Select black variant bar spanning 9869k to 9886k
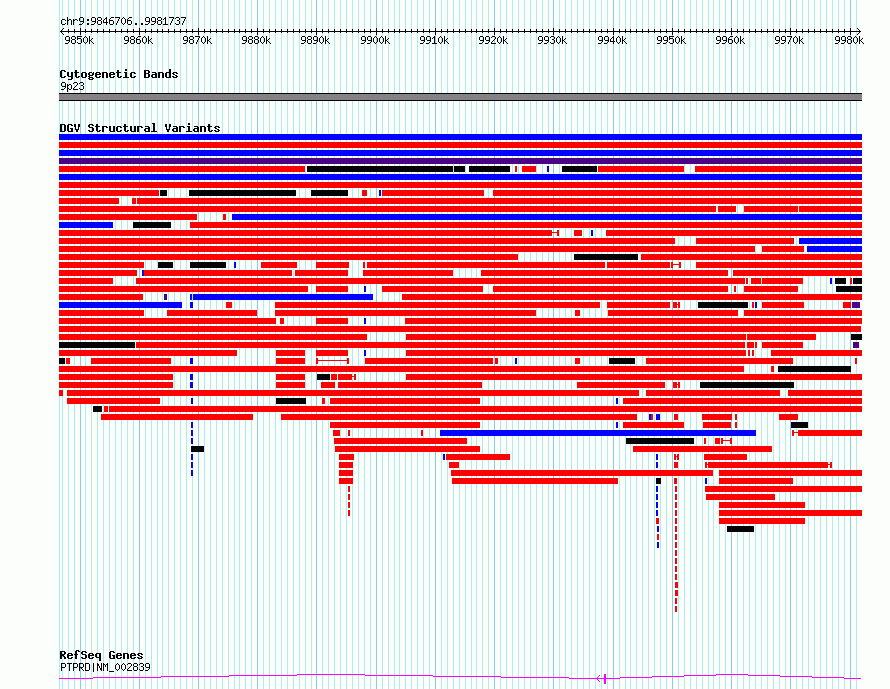This screenshot has height=689, width=890. [x=242, y=193]
